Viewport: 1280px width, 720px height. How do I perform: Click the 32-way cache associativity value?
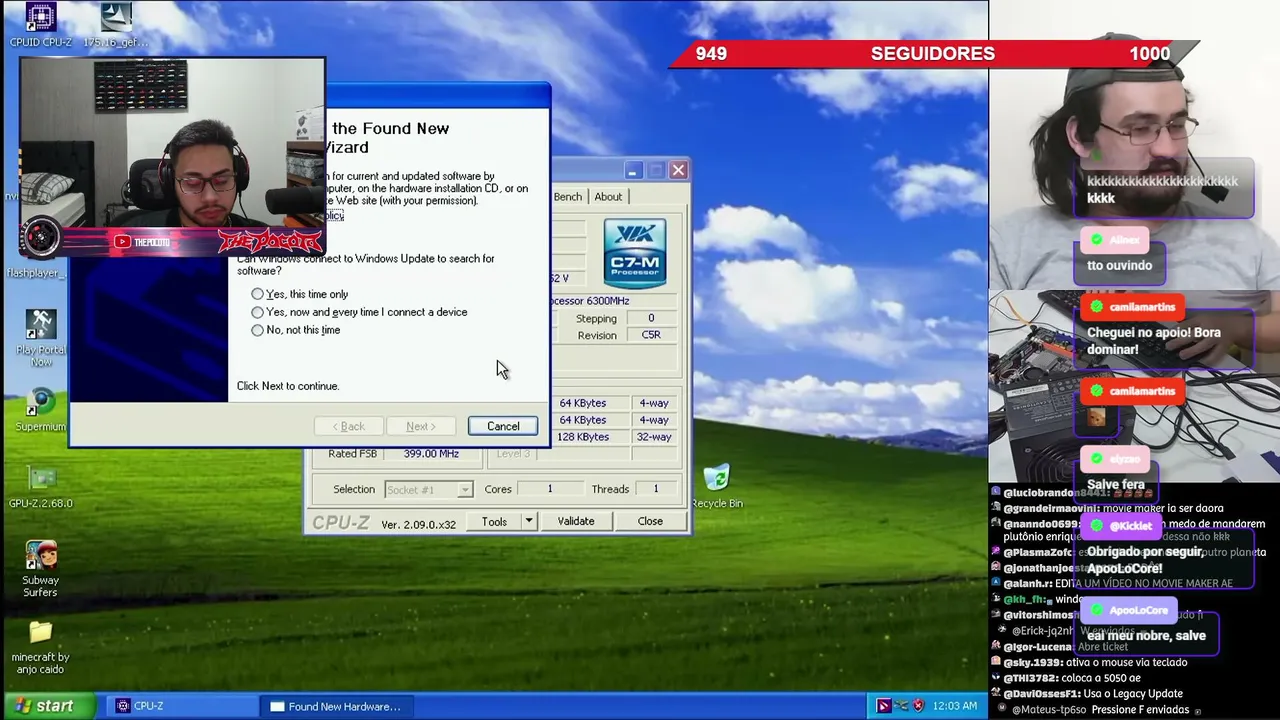(x=654, y=437)
